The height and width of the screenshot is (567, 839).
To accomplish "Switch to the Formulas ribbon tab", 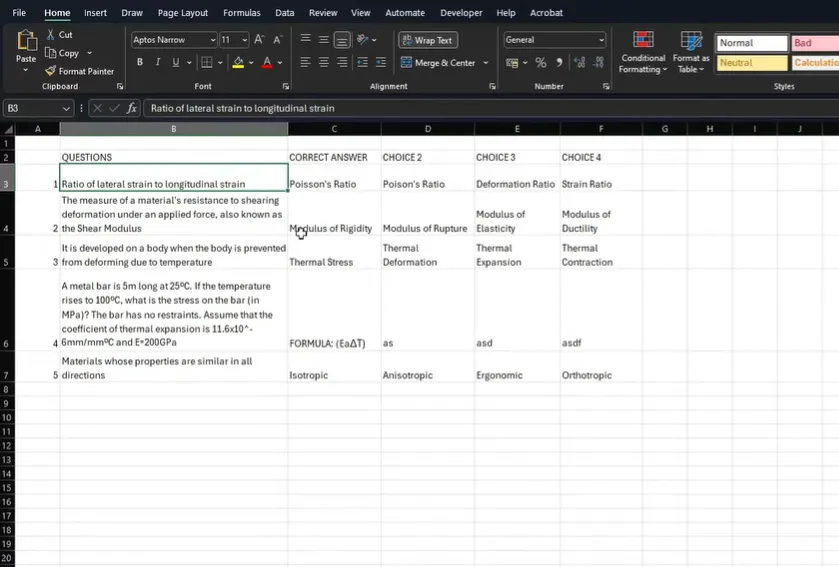I will (x=241, y=13).
